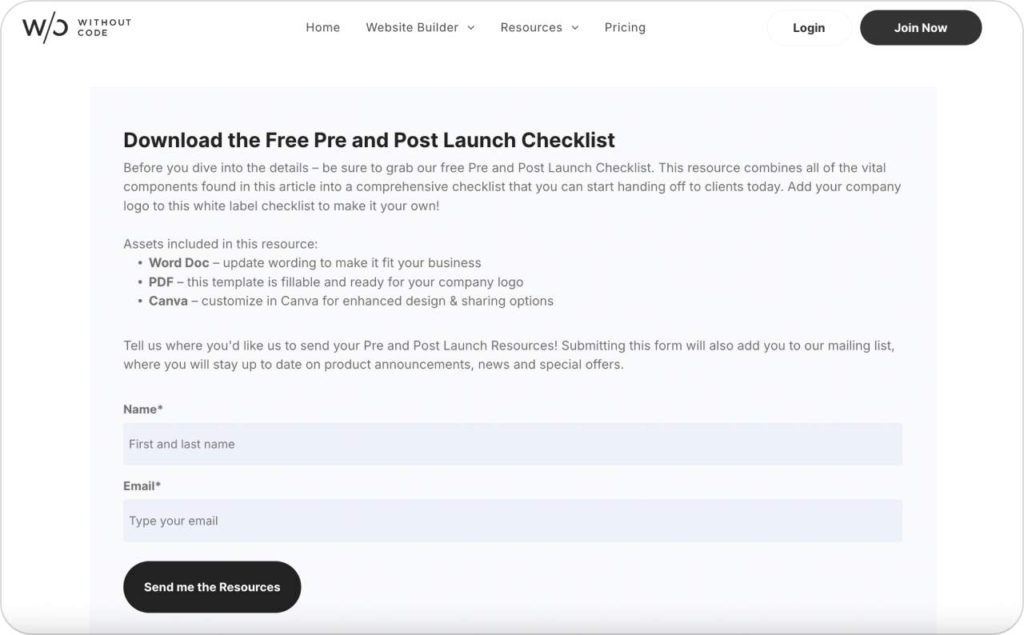Click the Without Code wordmark next to the logo
The width and height of the screenshot is (1024, 635).
pos(103,26)
